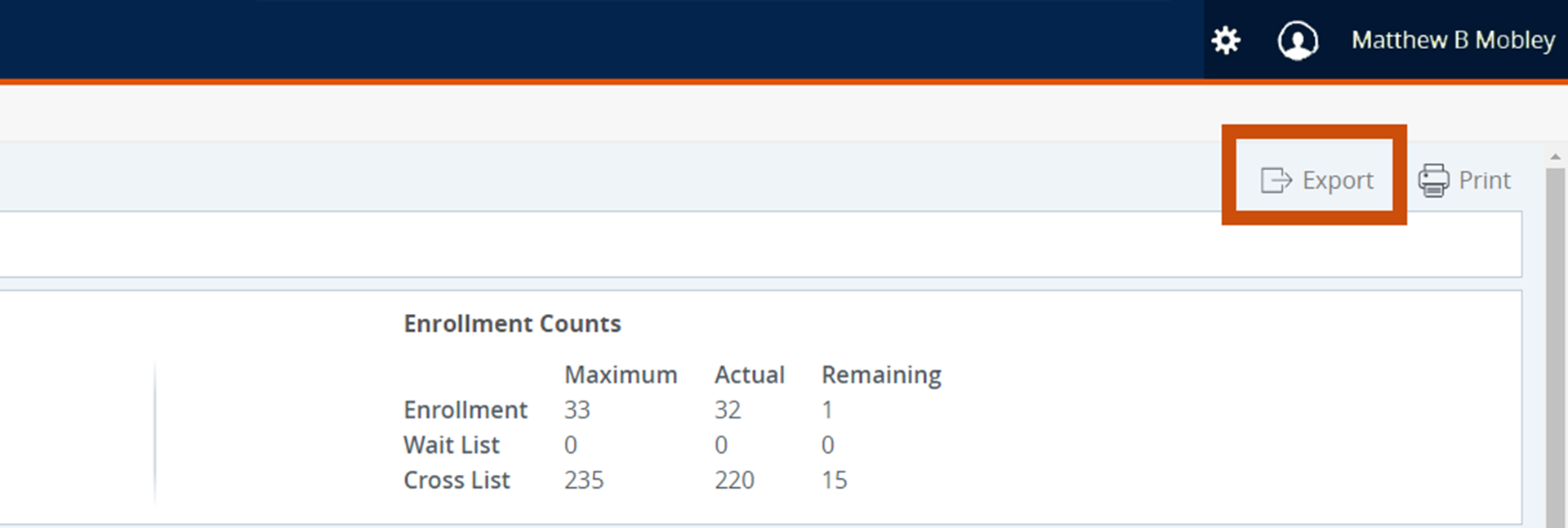The width and height of the screenshot is (1568, 528).
Task: Click the Maximum column header
Action: click(621, 374)
